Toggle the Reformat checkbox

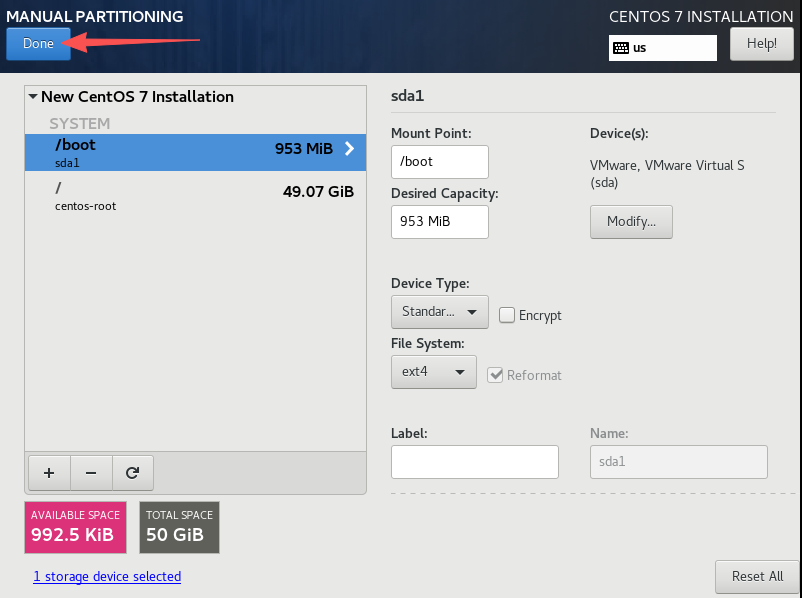pos(495,375)
